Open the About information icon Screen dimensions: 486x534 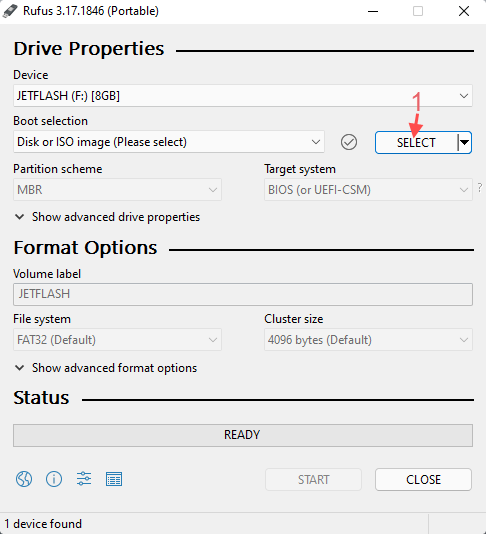[x=54, y=479]
